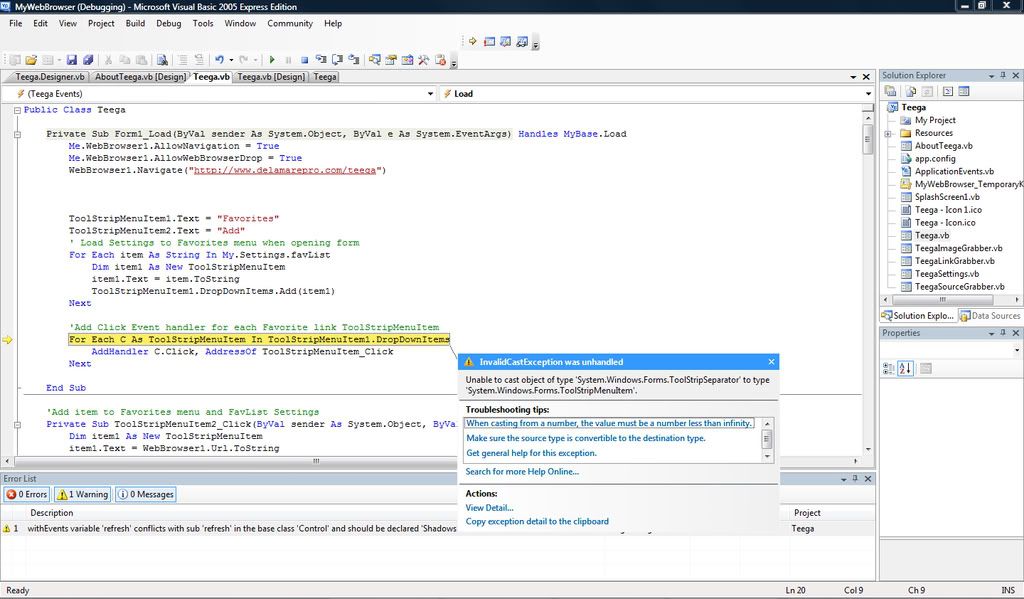Expand the Resources folder node
This screenshot has height=599, width=1024.
click(x=888, y=133)
